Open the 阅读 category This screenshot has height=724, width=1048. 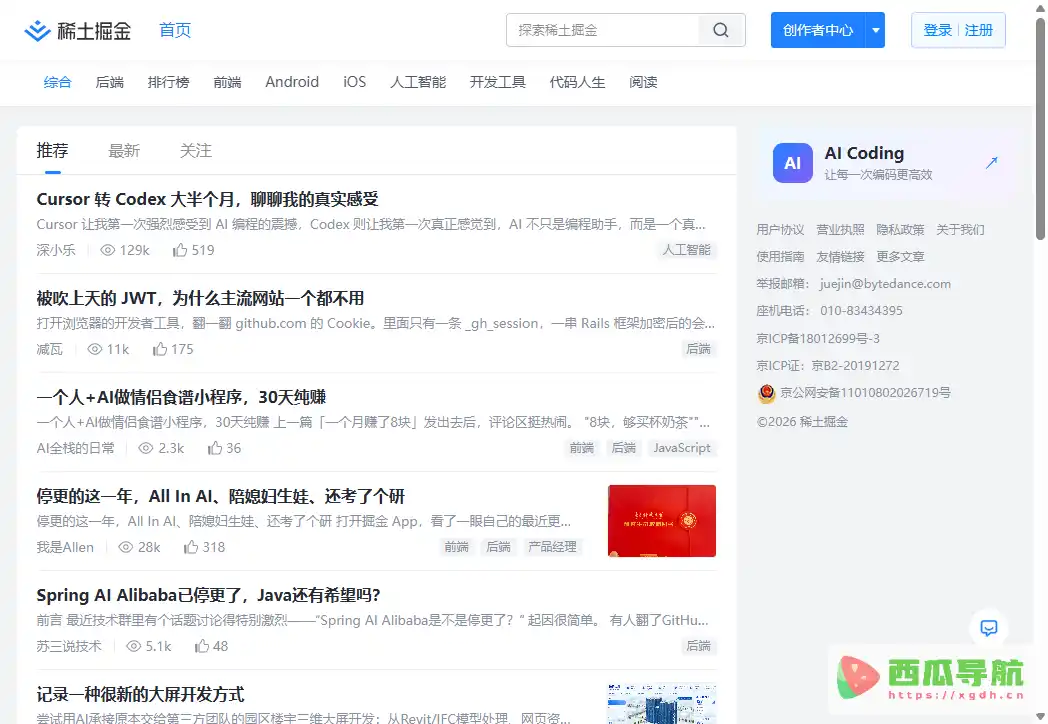(644, 82)
